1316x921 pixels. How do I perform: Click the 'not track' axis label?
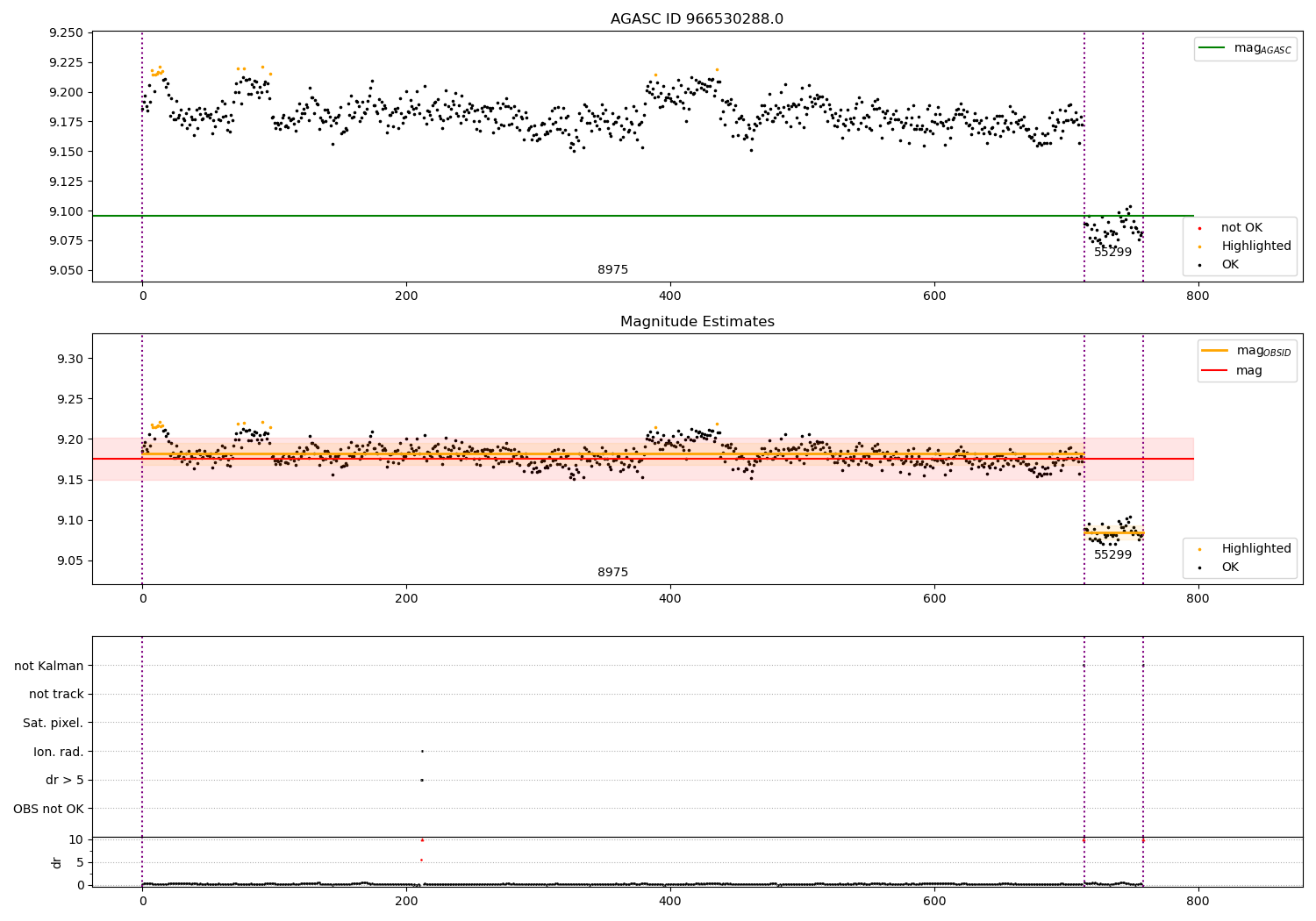coord(56,695)
